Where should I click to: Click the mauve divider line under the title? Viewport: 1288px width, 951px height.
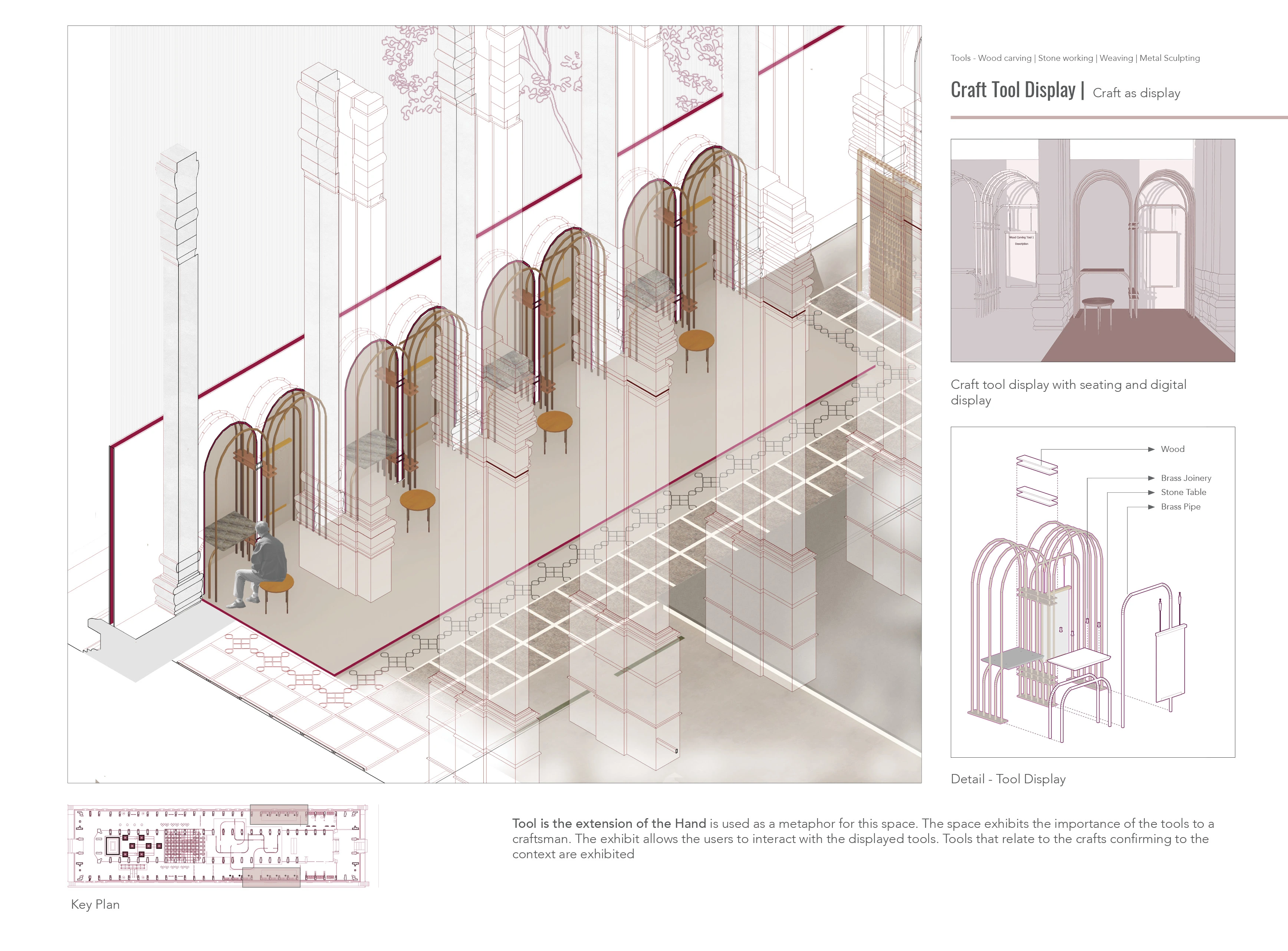[x=1119, y=117]
